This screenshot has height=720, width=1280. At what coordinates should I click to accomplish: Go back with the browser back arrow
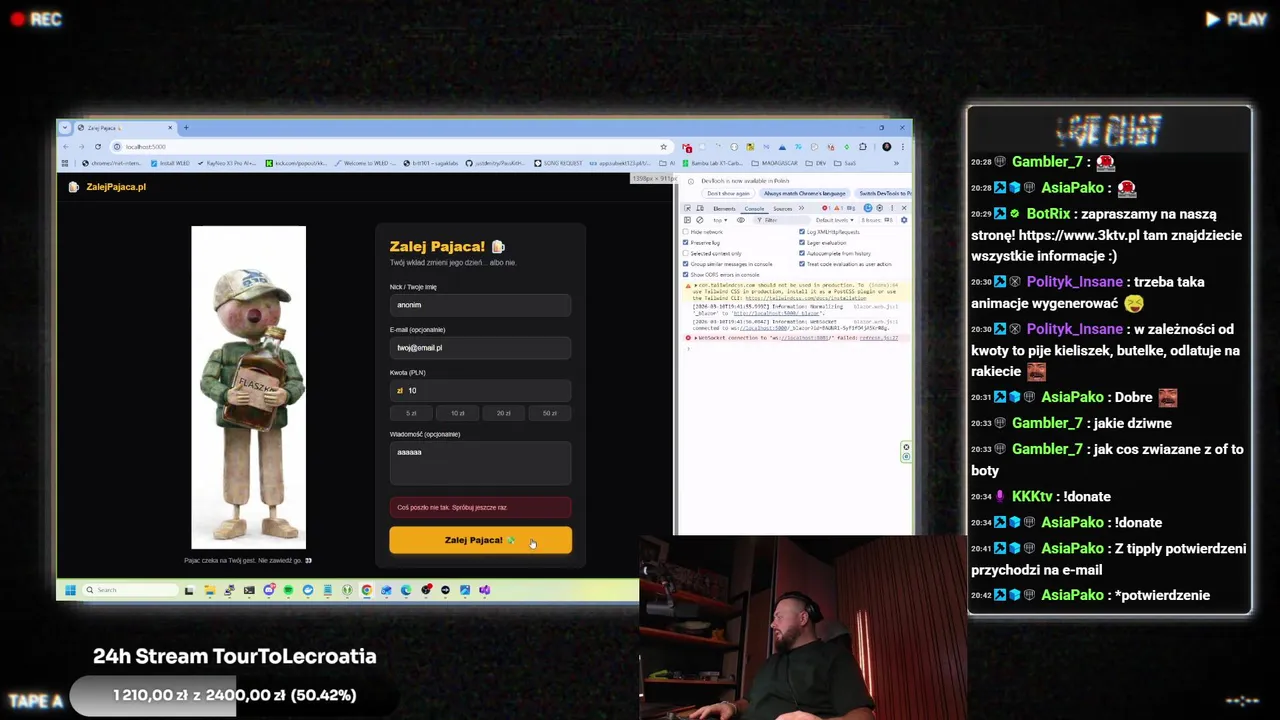pos(66,147)
